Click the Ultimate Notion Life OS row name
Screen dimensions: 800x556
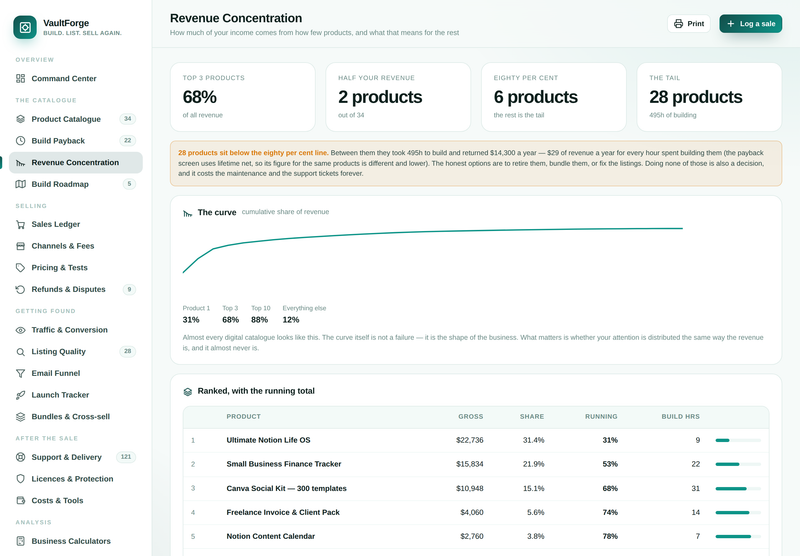(x=268, y=440)
